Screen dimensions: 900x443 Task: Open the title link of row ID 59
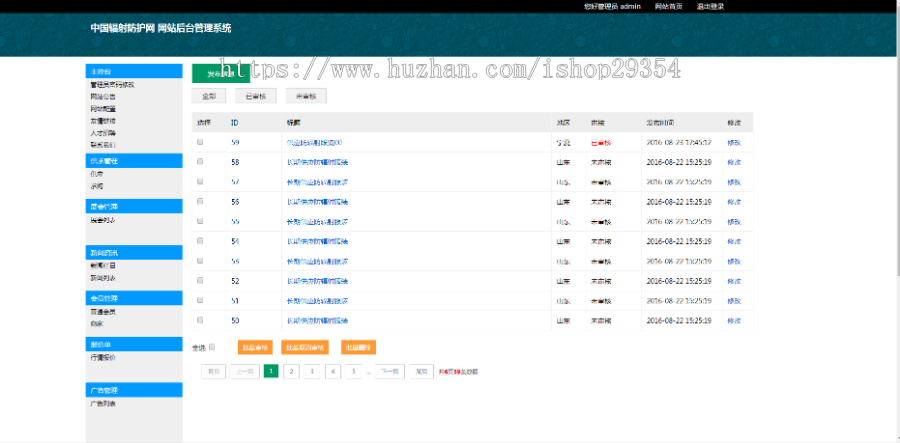point(315,142)
